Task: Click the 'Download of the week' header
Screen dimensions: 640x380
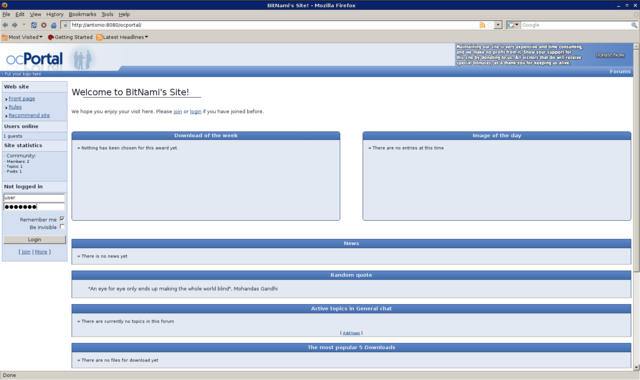Action: pos(206,136)
